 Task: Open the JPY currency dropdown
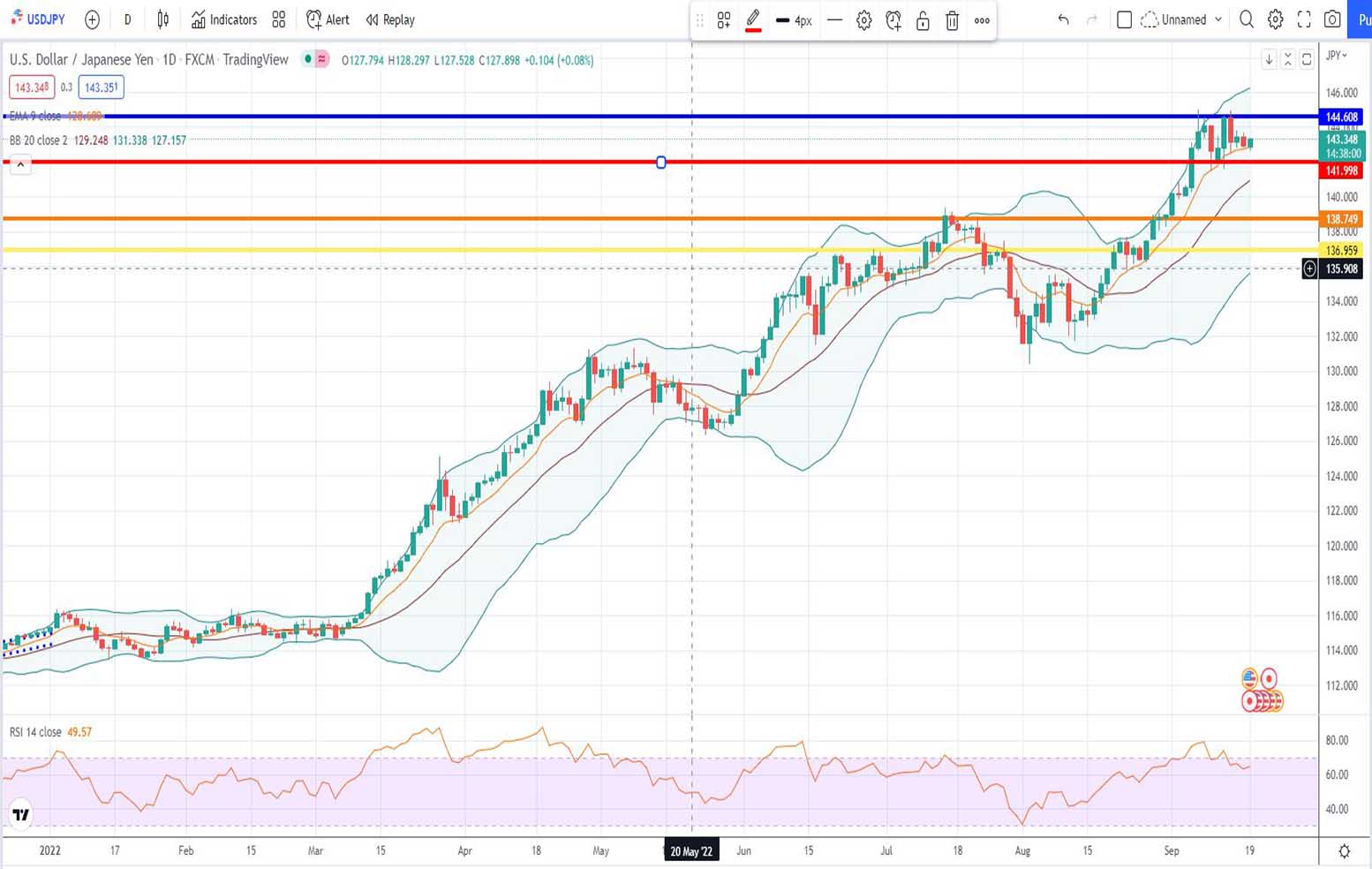(x=1338, y=55)
